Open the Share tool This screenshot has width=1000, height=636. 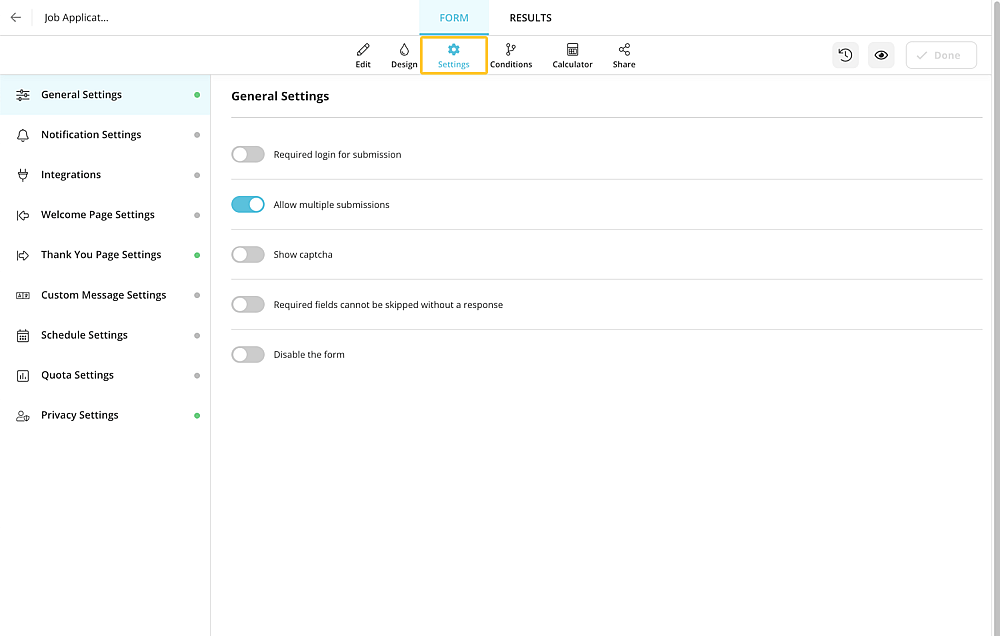[624, 55]
